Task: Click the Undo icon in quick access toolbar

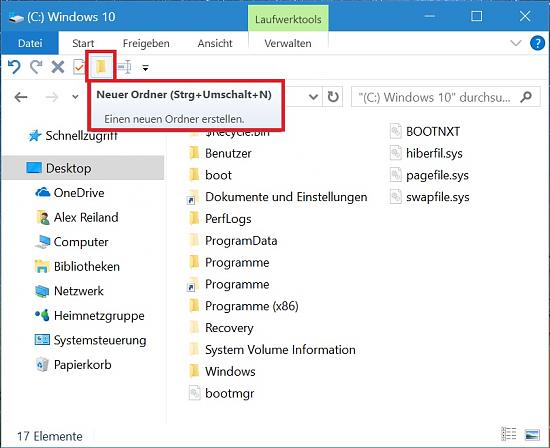Action: [x=14, y=67]
